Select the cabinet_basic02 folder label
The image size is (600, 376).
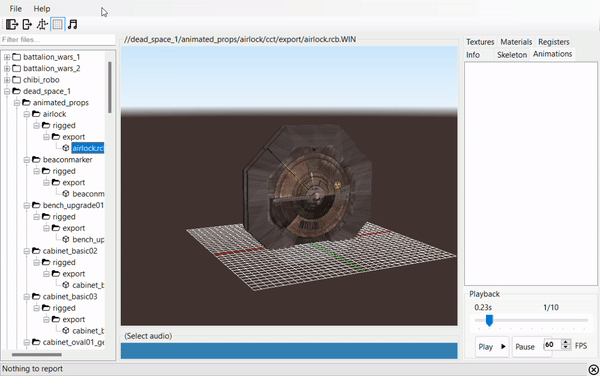click(70, 251)
